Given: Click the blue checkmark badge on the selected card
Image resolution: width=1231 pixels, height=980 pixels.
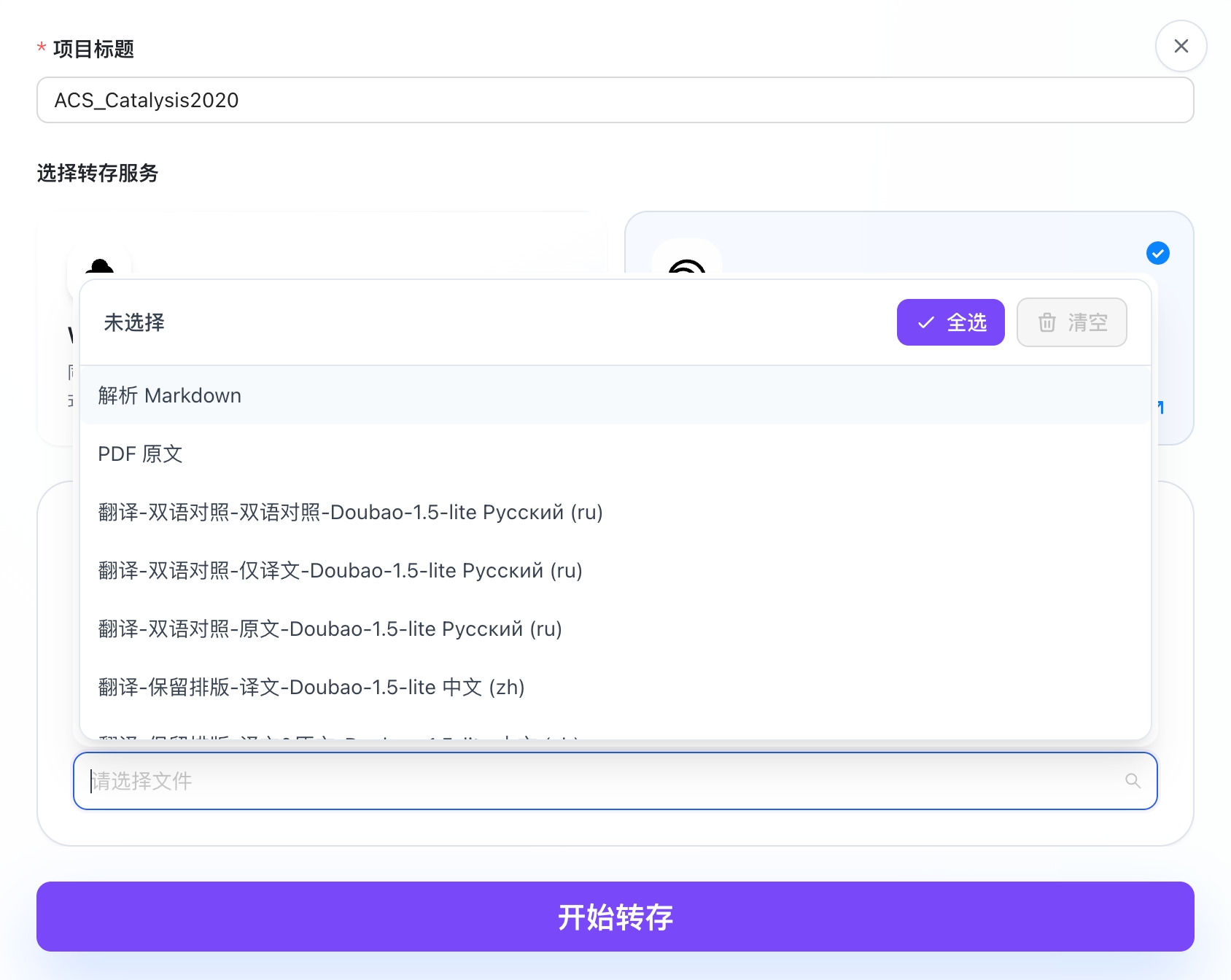Looking at the screenshot, I should coord(1158,253).
